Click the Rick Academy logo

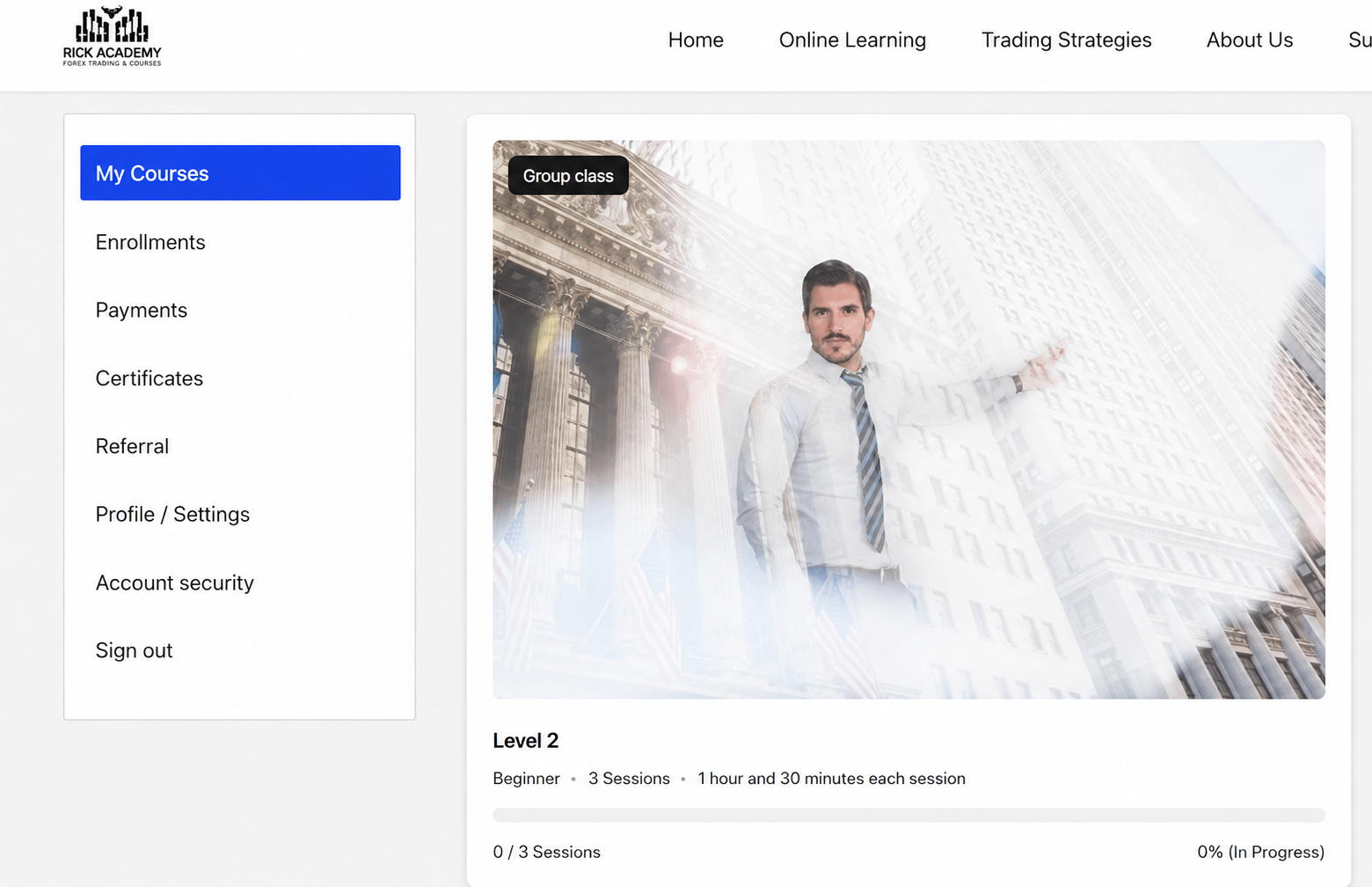point(112,37)
